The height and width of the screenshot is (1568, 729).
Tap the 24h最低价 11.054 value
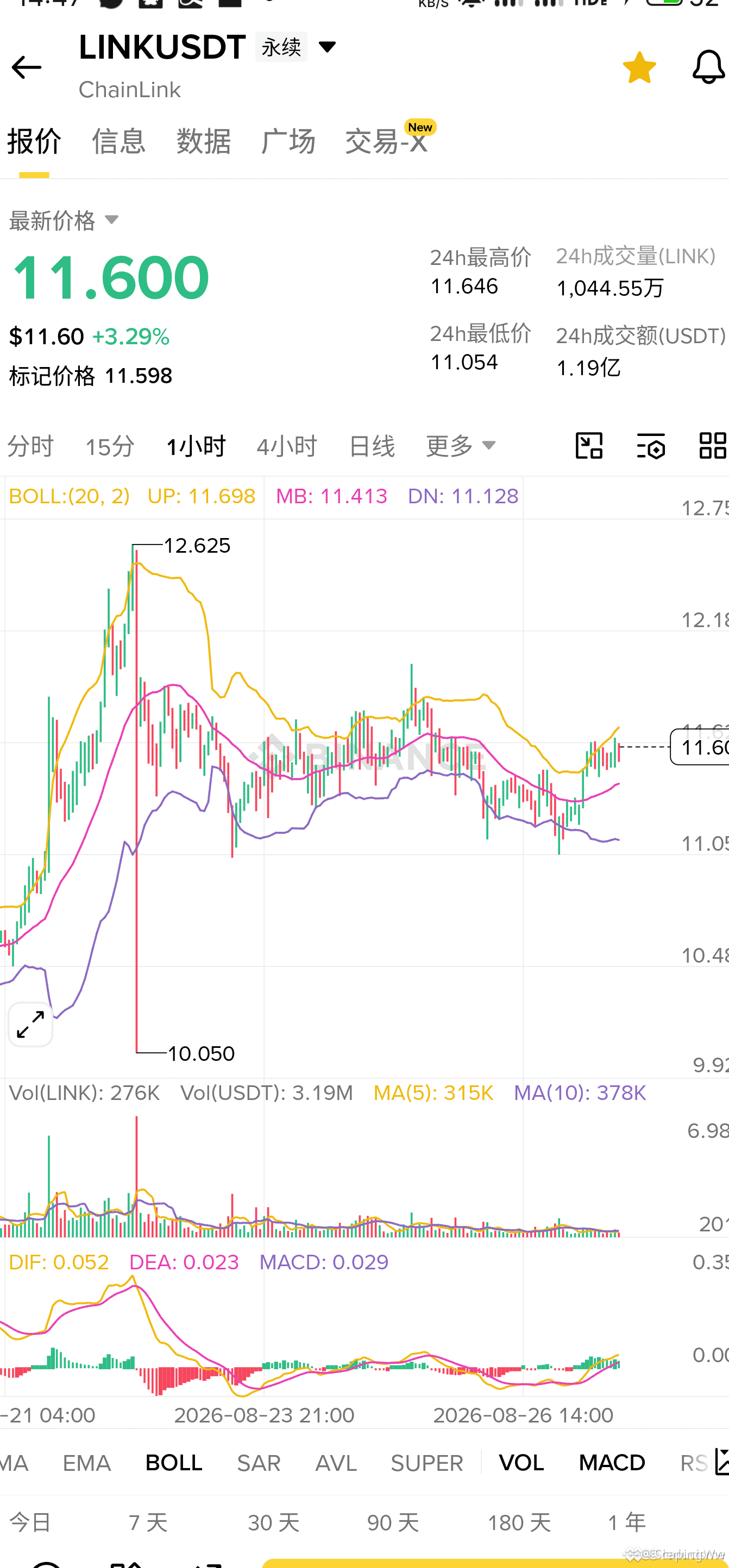pyautogui.click(x=464, y=362)
